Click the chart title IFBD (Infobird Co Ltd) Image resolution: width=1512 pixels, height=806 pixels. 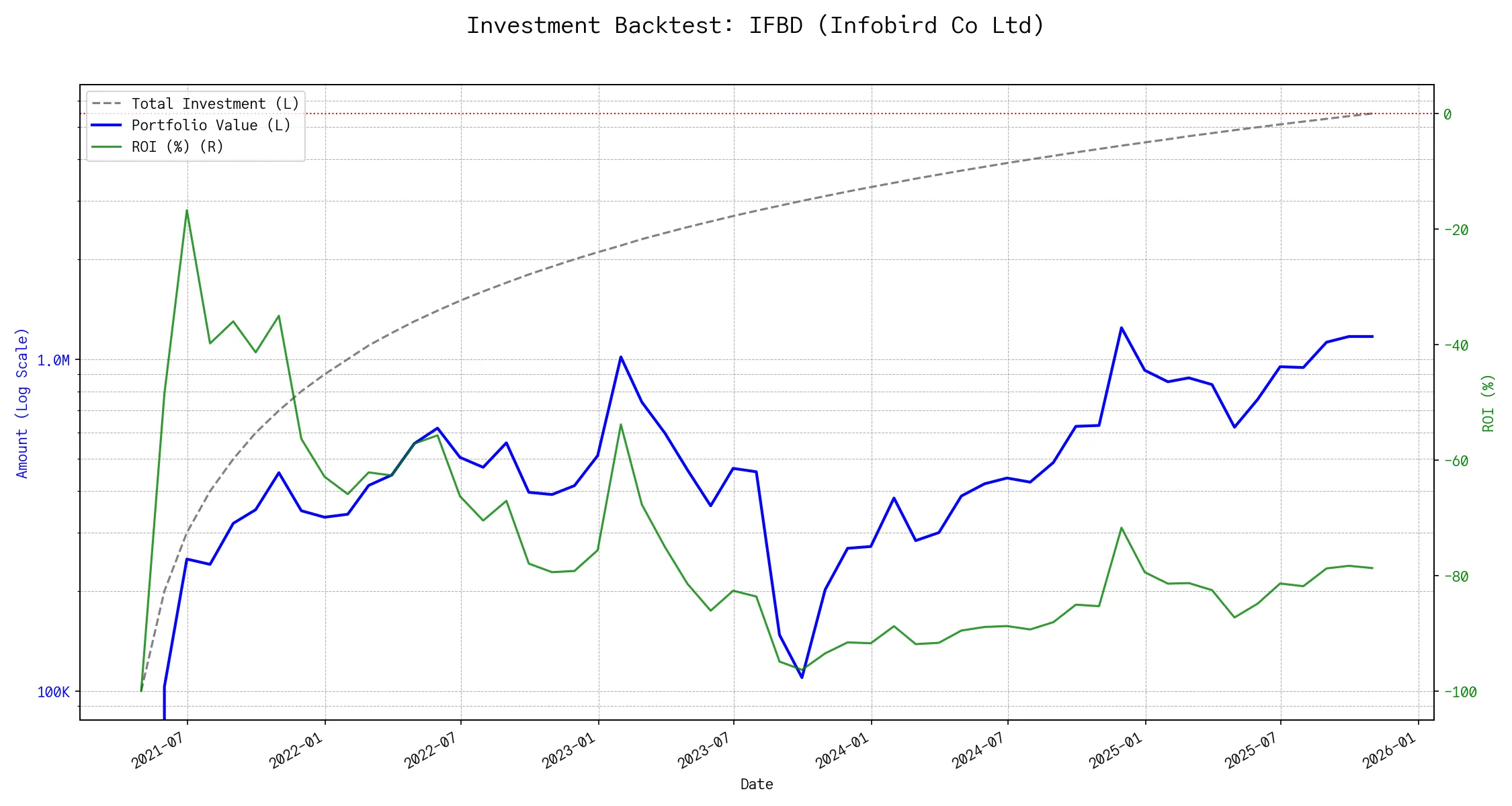tap(755, 26)
